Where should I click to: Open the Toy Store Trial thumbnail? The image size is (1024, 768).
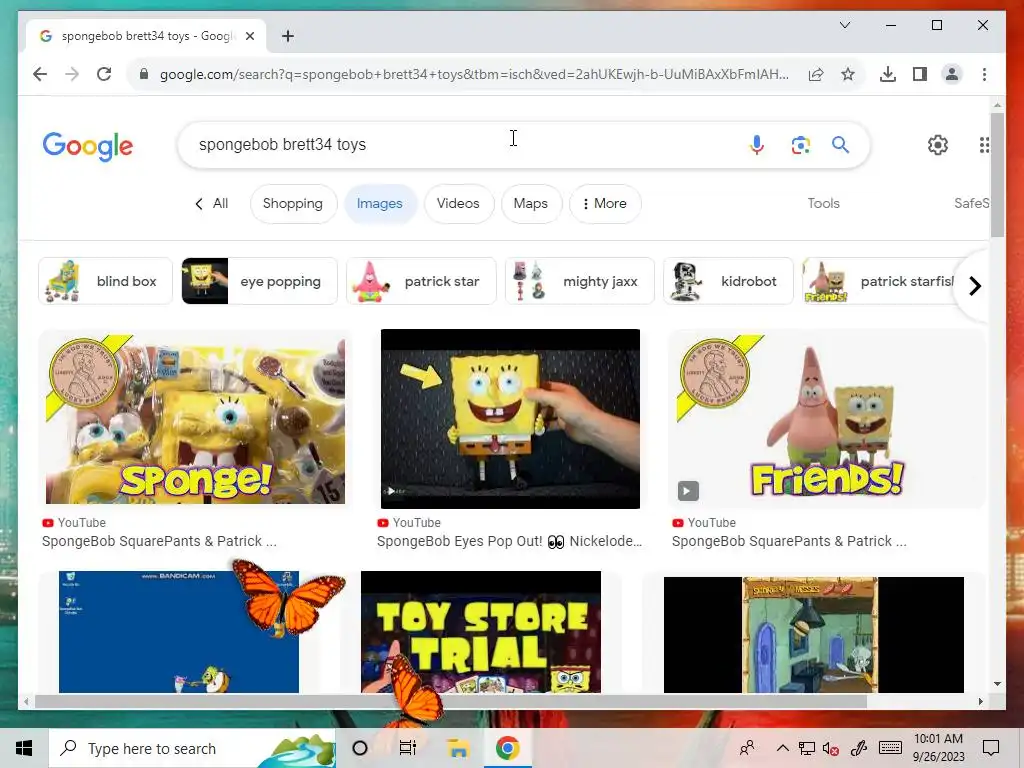(x=481, y=632)
